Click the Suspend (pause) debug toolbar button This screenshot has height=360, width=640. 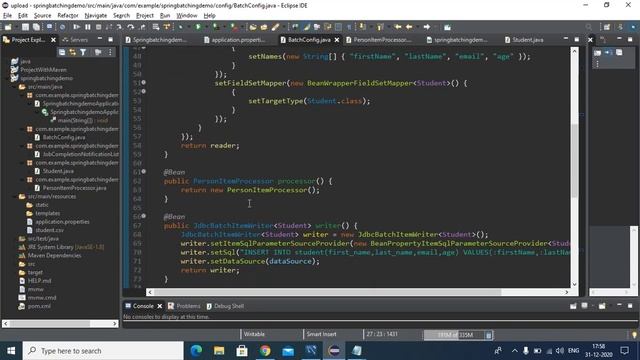click(x=87, y=27)
